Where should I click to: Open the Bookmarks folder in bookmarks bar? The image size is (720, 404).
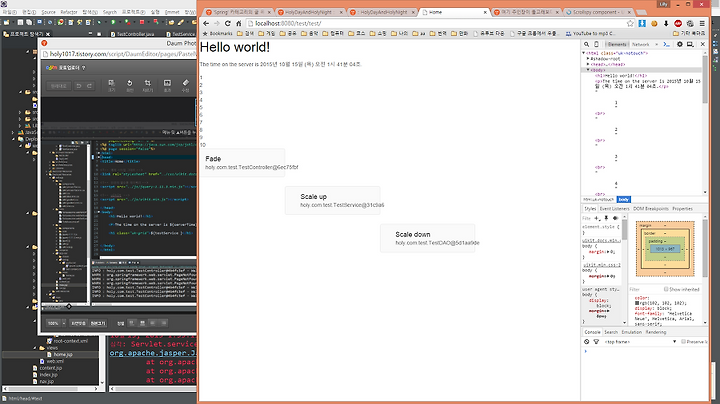click(217, 34)
